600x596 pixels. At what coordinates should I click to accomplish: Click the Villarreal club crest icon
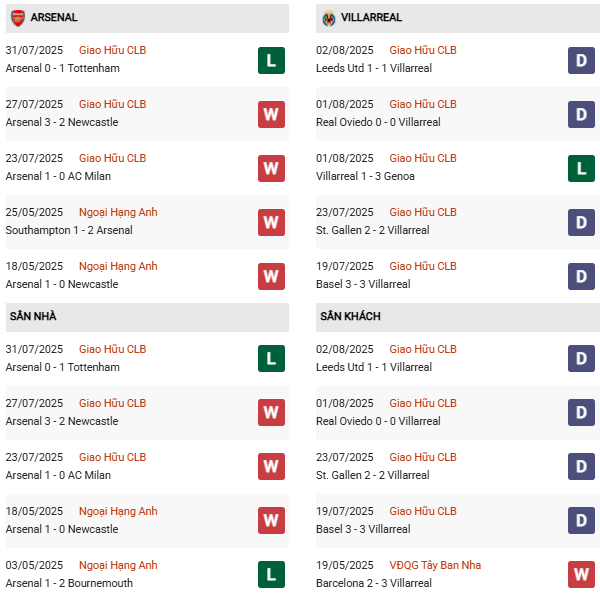329,18
